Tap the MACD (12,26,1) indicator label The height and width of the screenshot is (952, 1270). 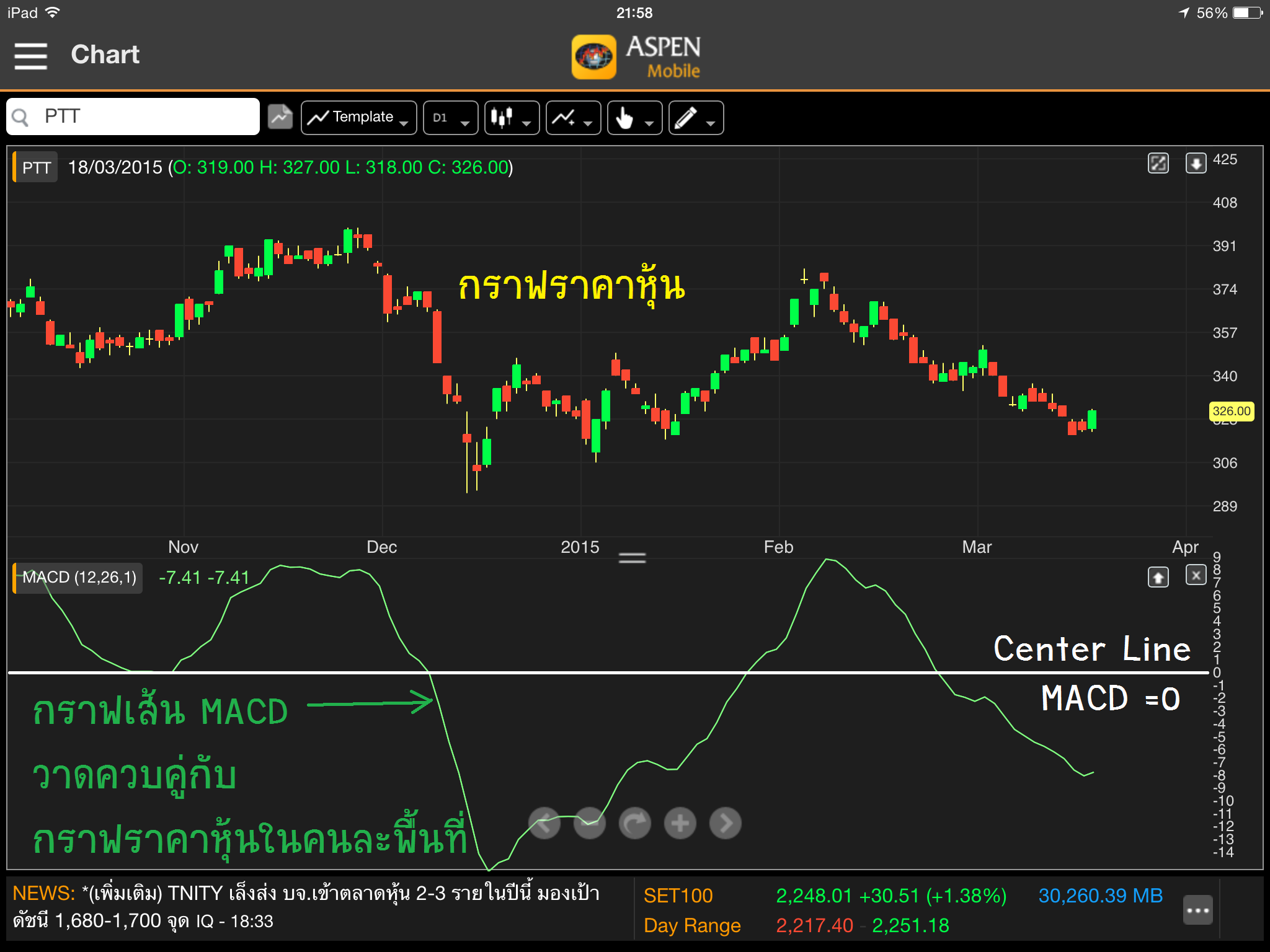[x=79, y=578]
